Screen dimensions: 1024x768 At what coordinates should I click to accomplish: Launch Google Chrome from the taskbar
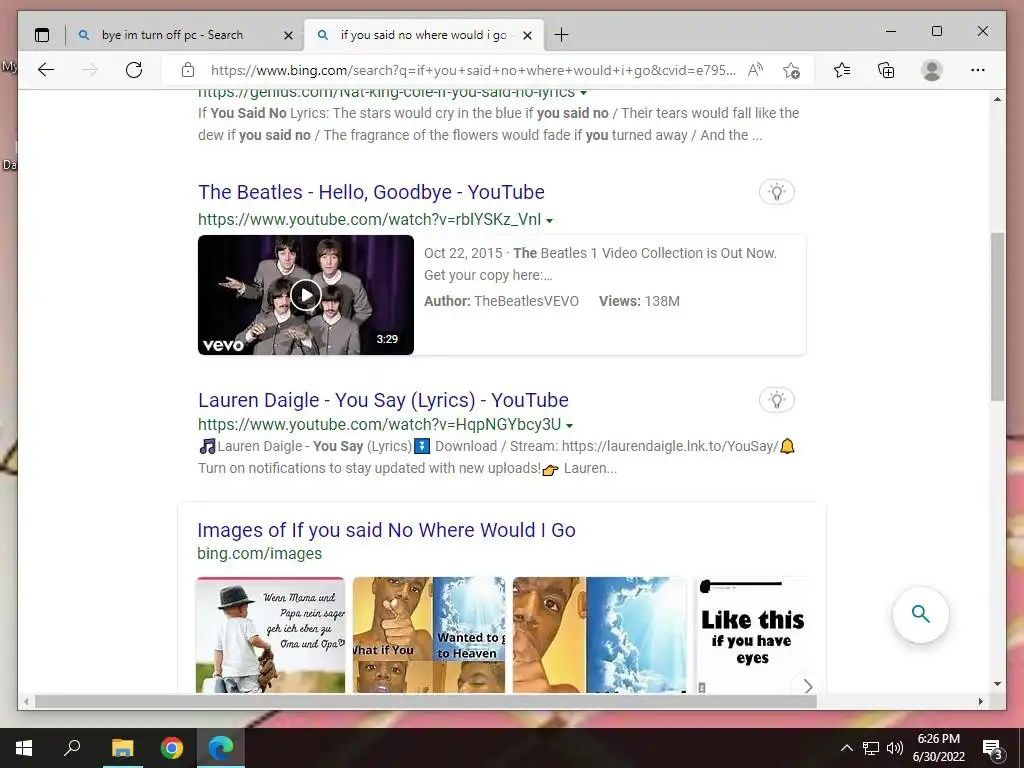pyautogui.click(x=172, y=748)
